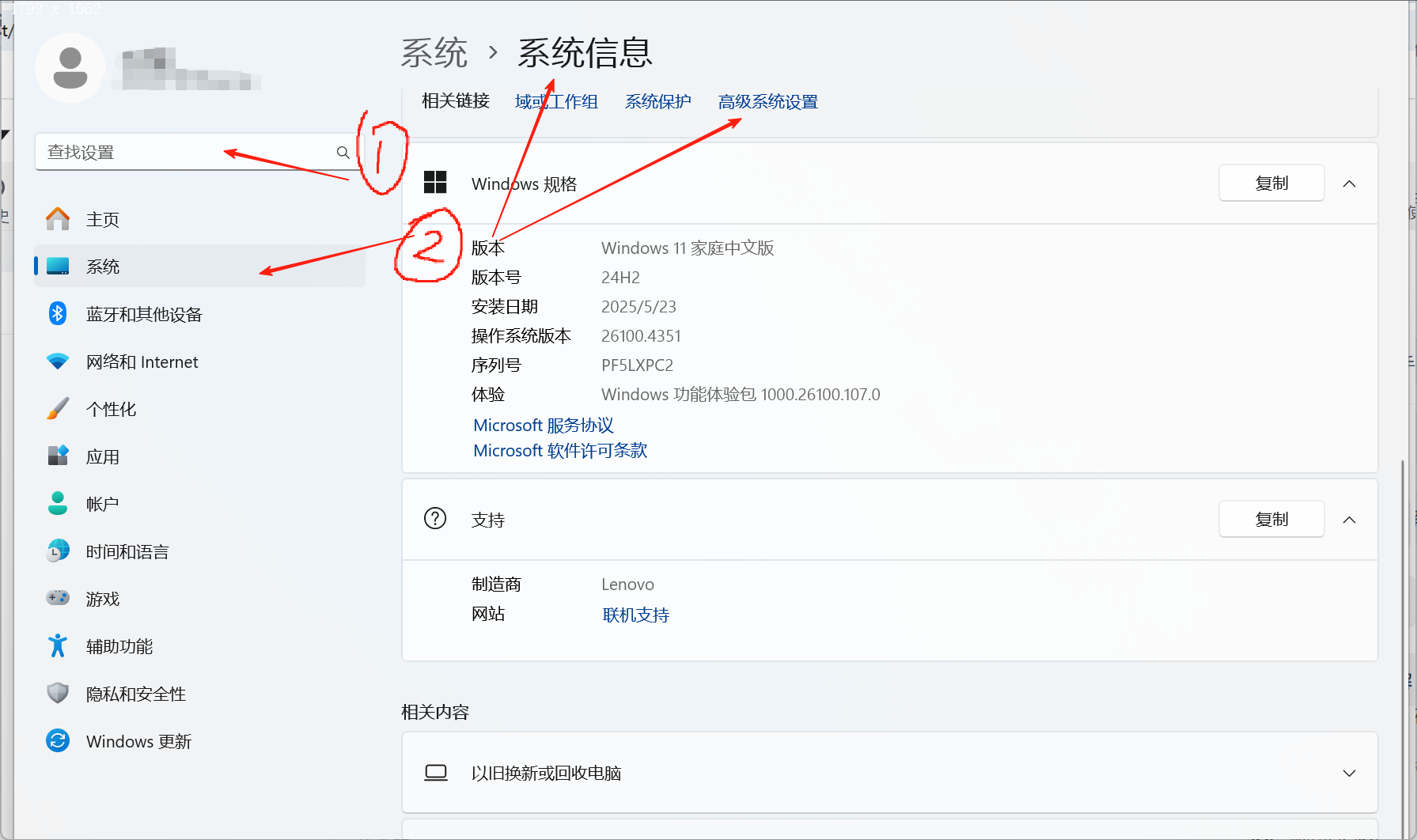Viewport: 1417px width, 840px height.
Task: Click the 主页 home icon
Action: (58, 219)
